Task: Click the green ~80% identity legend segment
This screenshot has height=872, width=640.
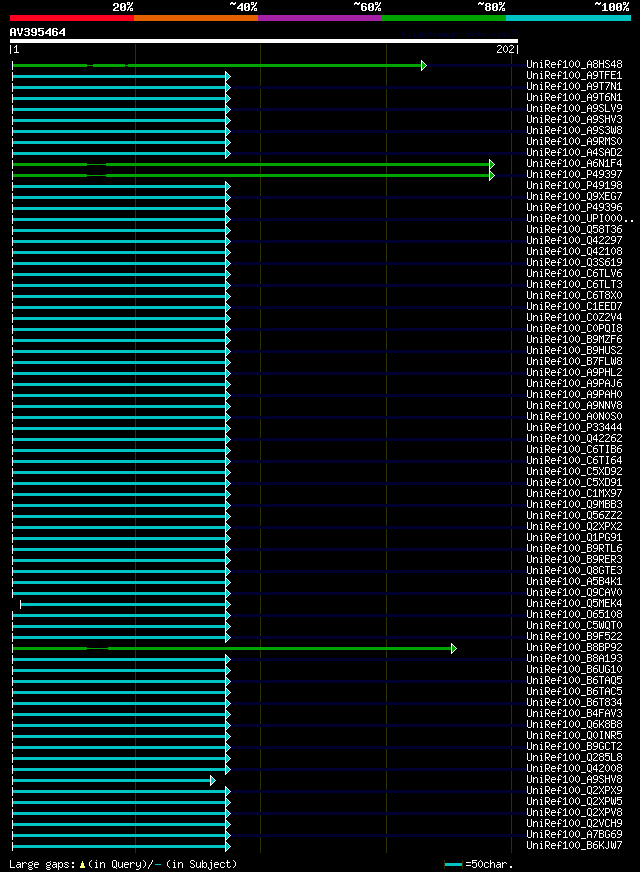Action: click(x=444, y=18)
